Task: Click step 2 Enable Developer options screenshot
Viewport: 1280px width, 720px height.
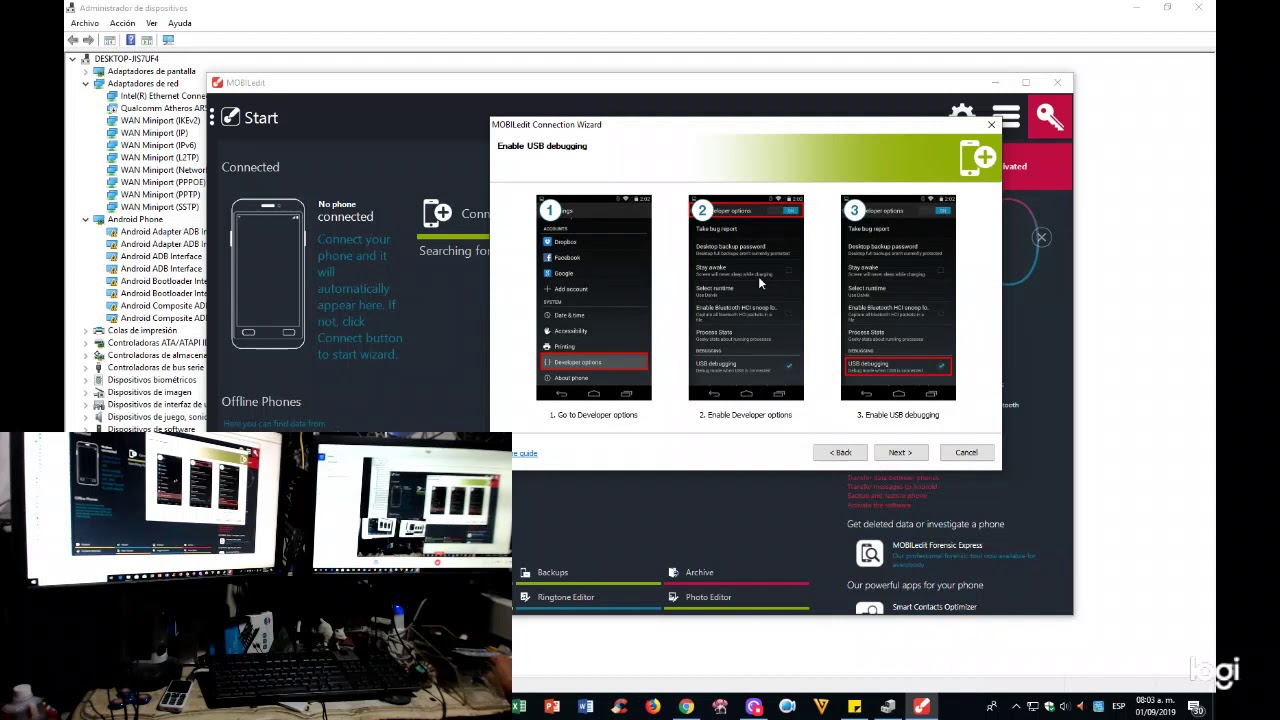Action: pyautogui.click(x=746, y=298)
